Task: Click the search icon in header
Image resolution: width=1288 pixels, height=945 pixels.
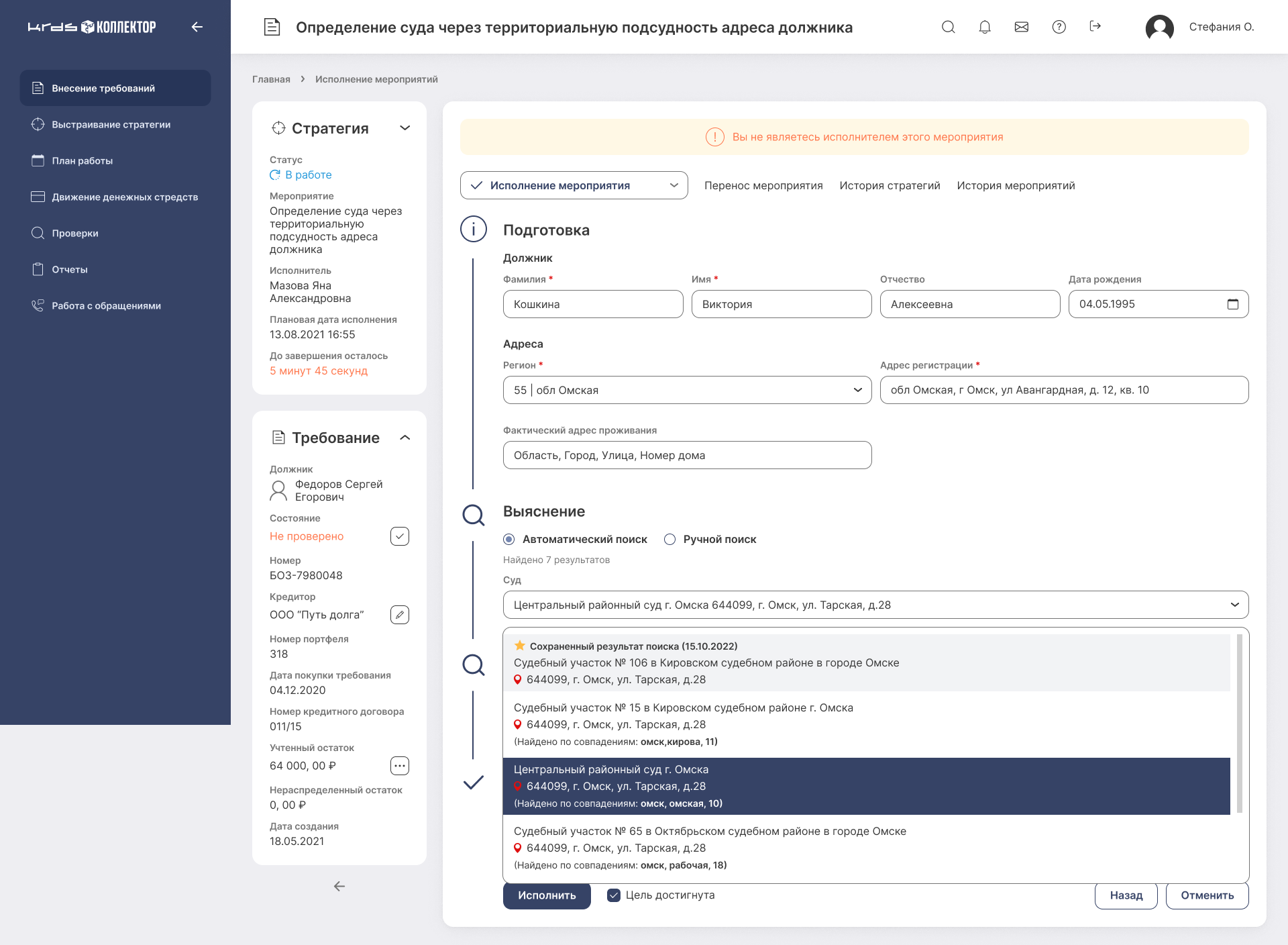Action: tap(948, 27)
